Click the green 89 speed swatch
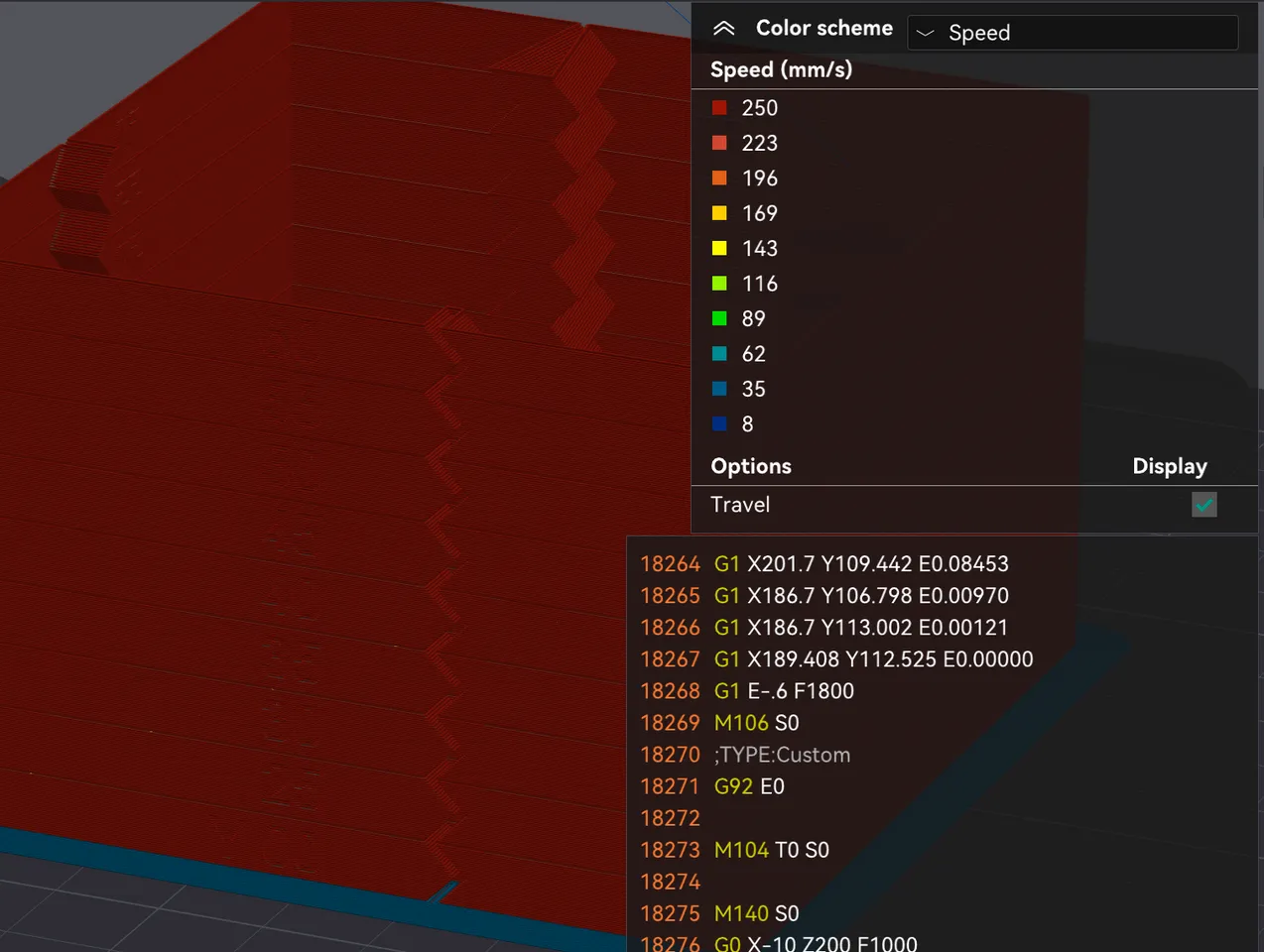 click(719, 317)
